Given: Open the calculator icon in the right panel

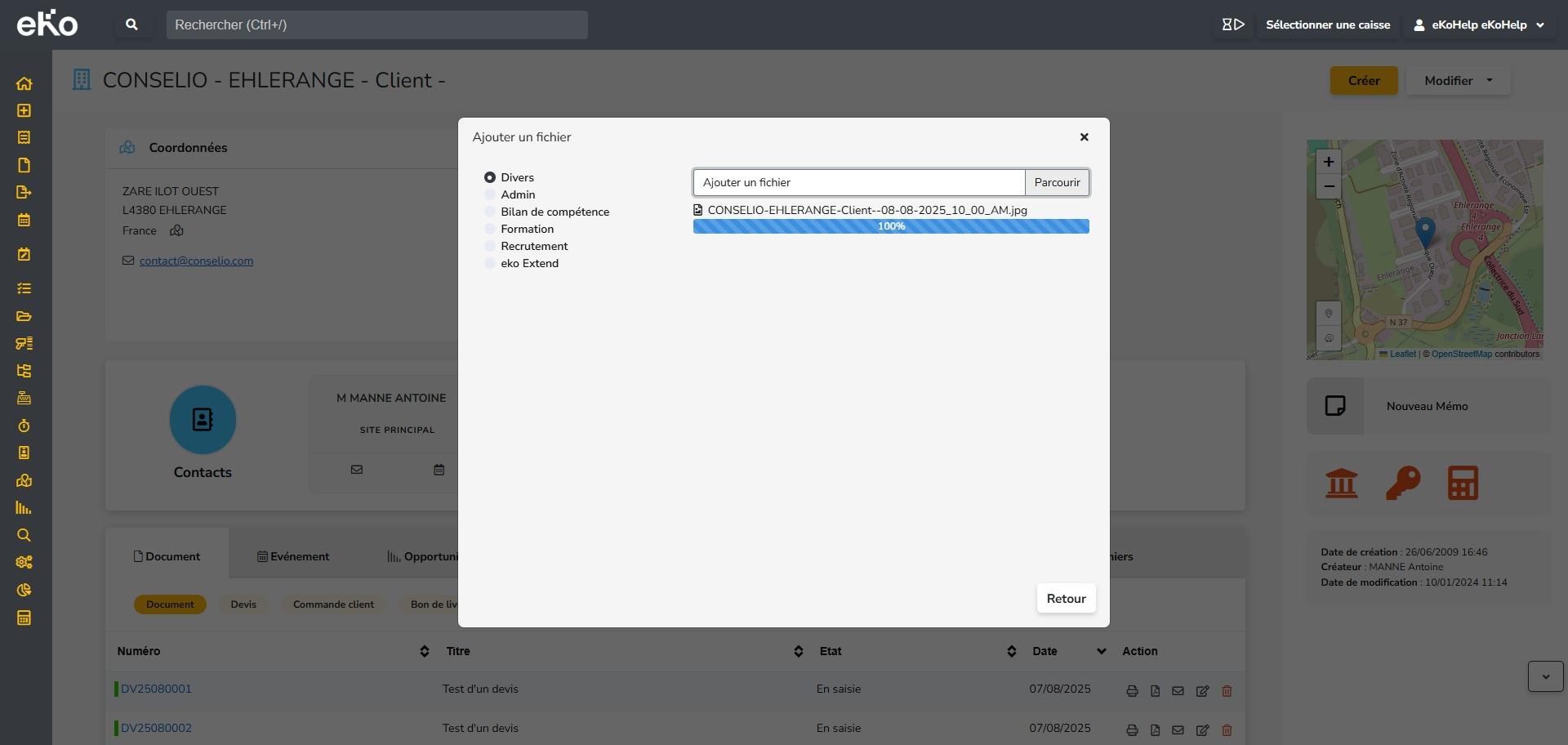Looking at the screenshot, I should pyautogui.click(x=1462, y=484).
